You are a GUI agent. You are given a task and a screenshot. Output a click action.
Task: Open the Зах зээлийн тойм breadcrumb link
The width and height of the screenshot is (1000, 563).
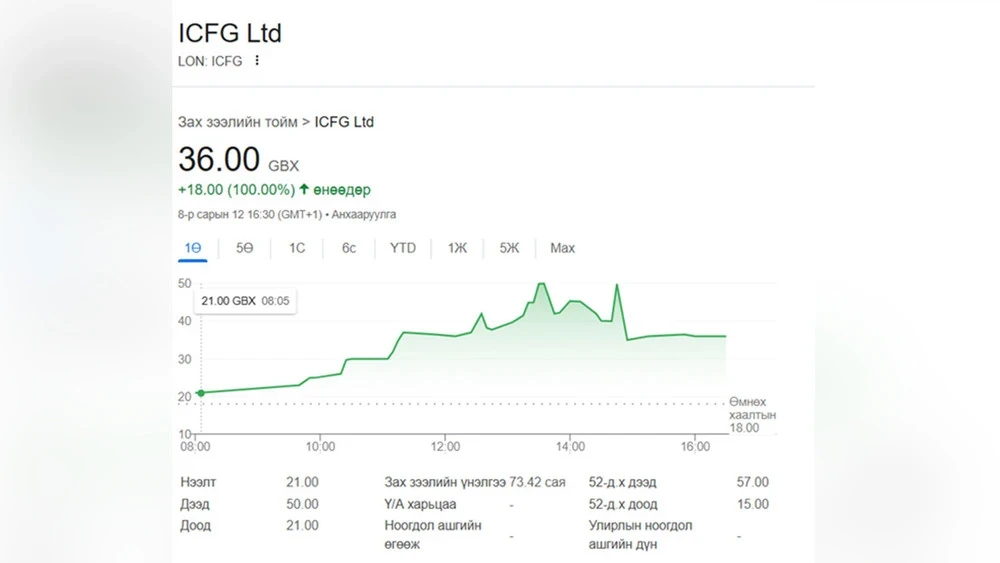click(x=237, y=122)
